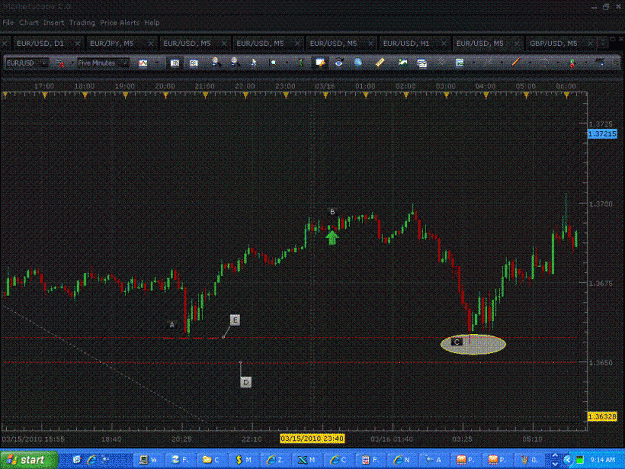The image size is (625, 469).
Task: Expand the arrow next to the chart type icon
Action: (x=157, y=63)
